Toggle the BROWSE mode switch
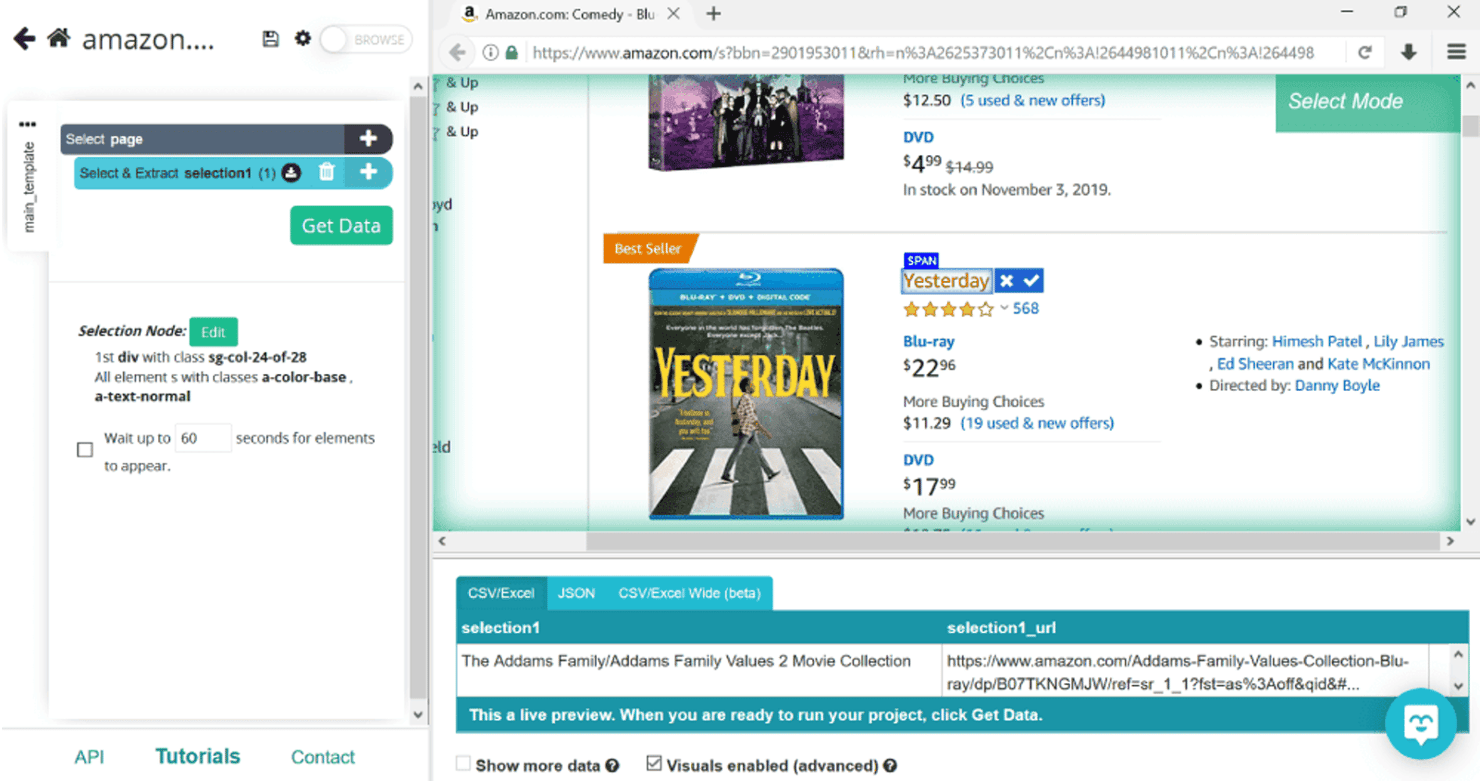1480x781 pixels. coord(366,40)
